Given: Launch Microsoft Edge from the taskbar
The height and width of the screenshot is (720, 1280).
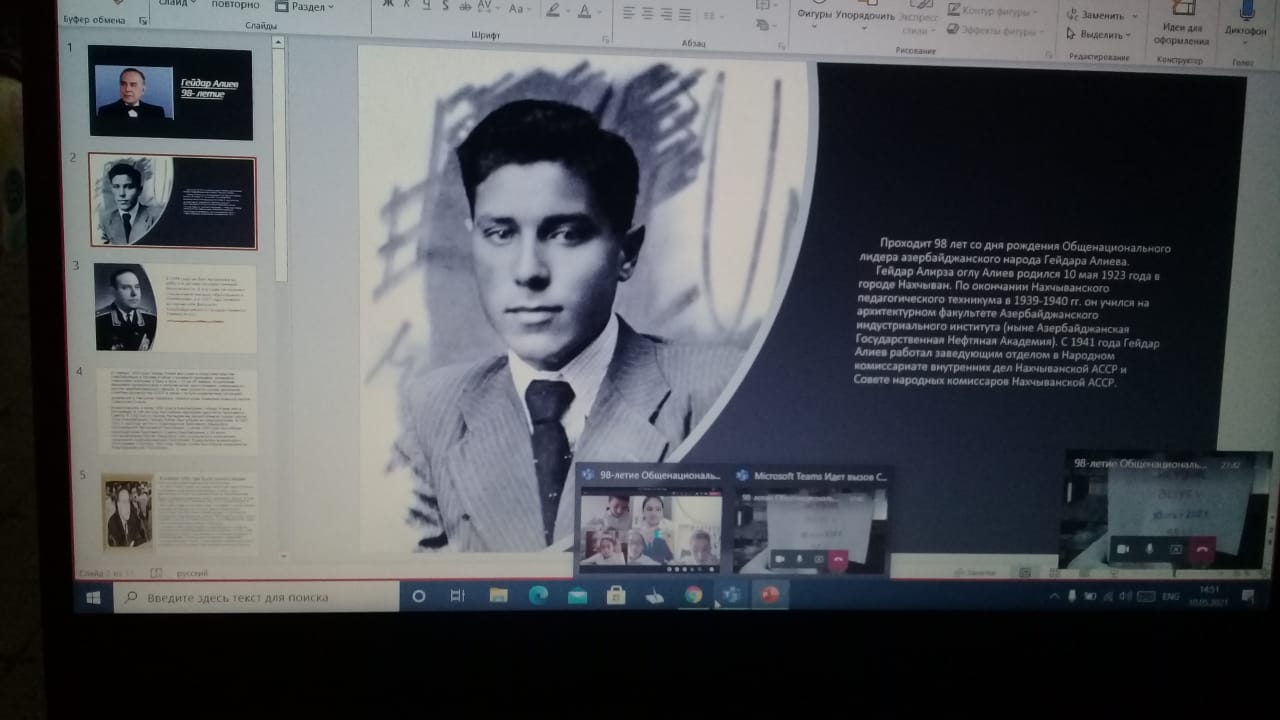Looking at the screenshot, I should coord(538,596).
